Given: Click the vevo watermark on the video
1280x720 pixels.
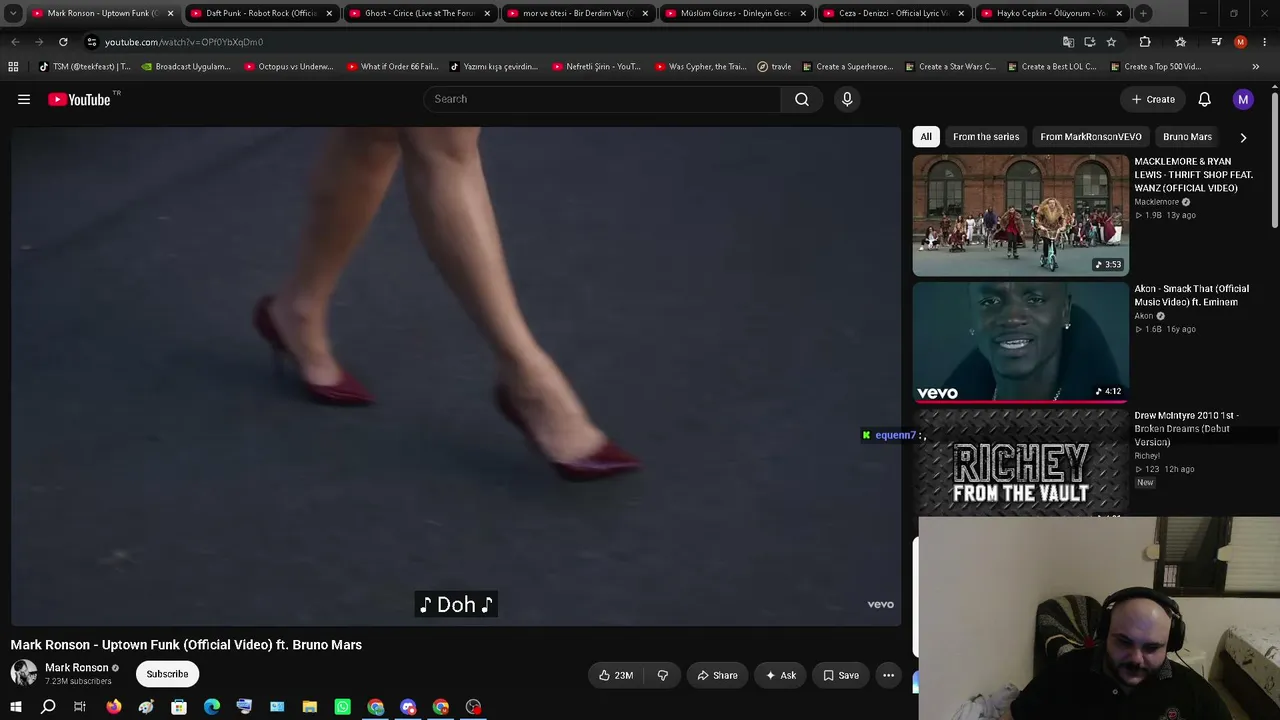Looking at the screenshot, I should (x=881, y=604).
